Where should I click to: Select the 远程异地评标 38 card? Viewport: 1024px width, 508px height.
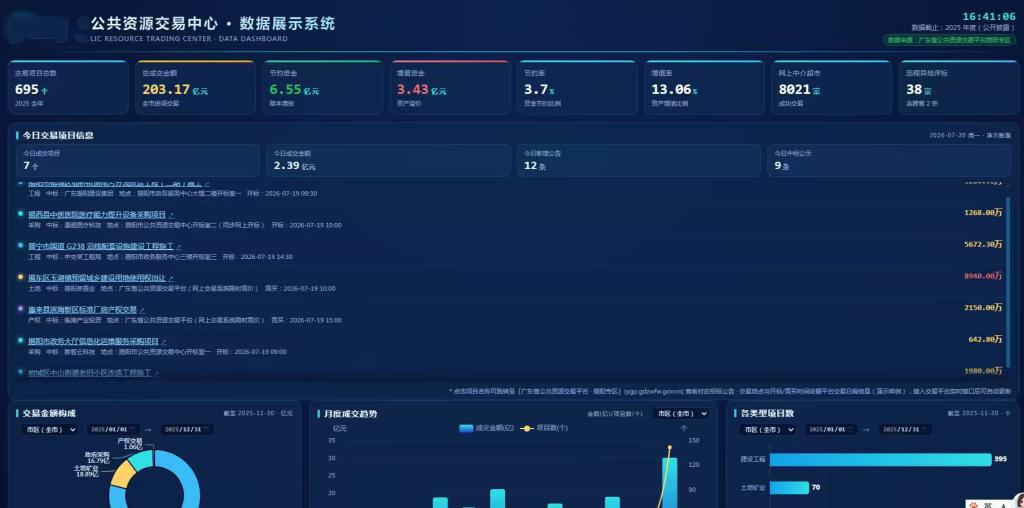(958, 87)
